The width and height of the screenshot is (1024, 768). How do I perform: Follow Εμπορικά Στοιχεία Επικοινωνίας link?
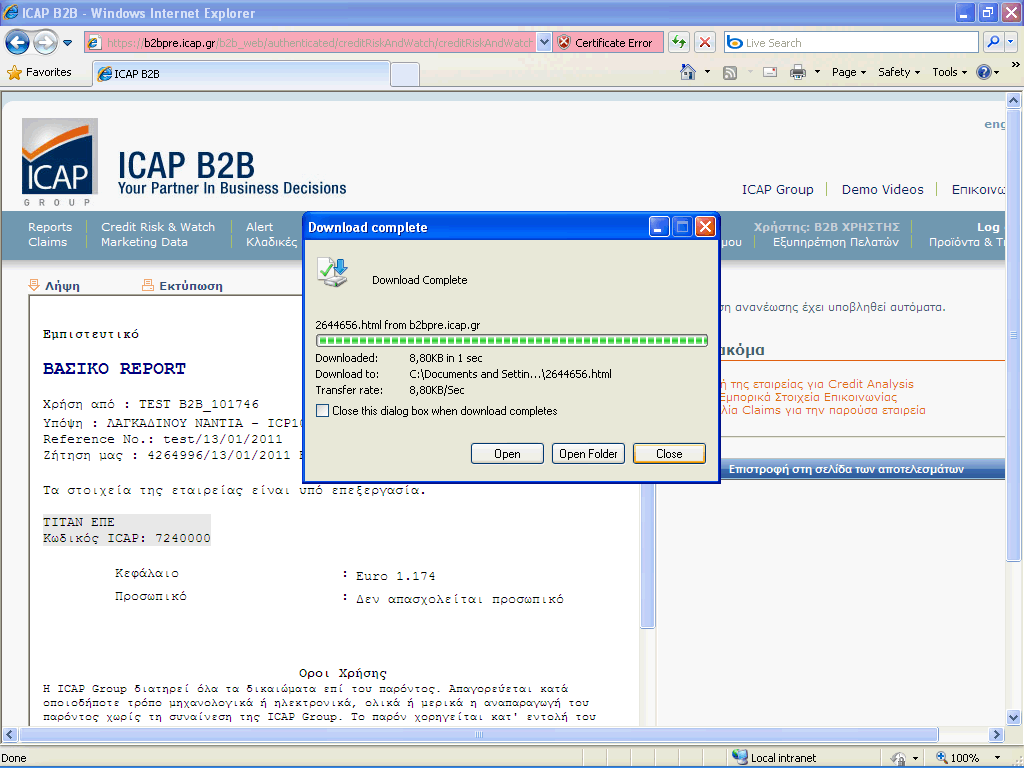coord(808,397)
